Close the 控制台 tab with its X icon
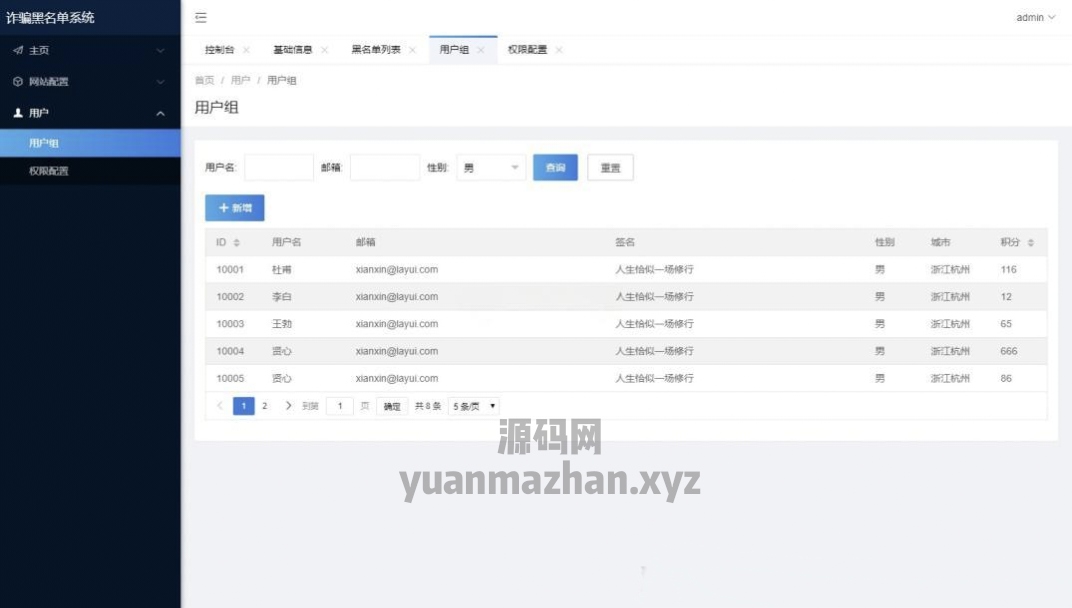This screenshot has width=1072, height=608. 246,50
